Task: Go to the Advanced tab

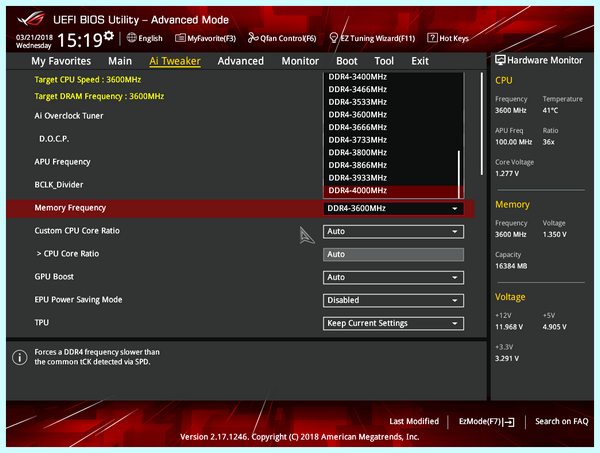Action: tap(241, 61)
